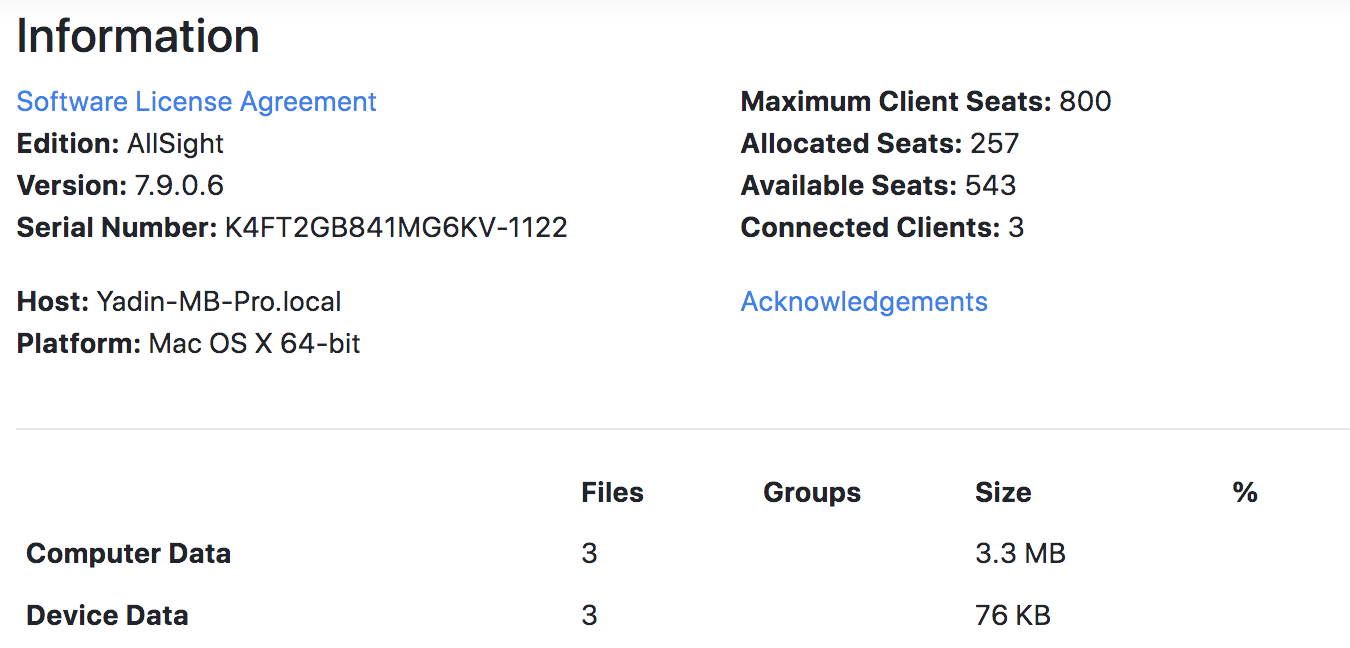This screenshot has width=1350, height=648.
Task: Click the 76 KB size value
Action: (1012, 616)
